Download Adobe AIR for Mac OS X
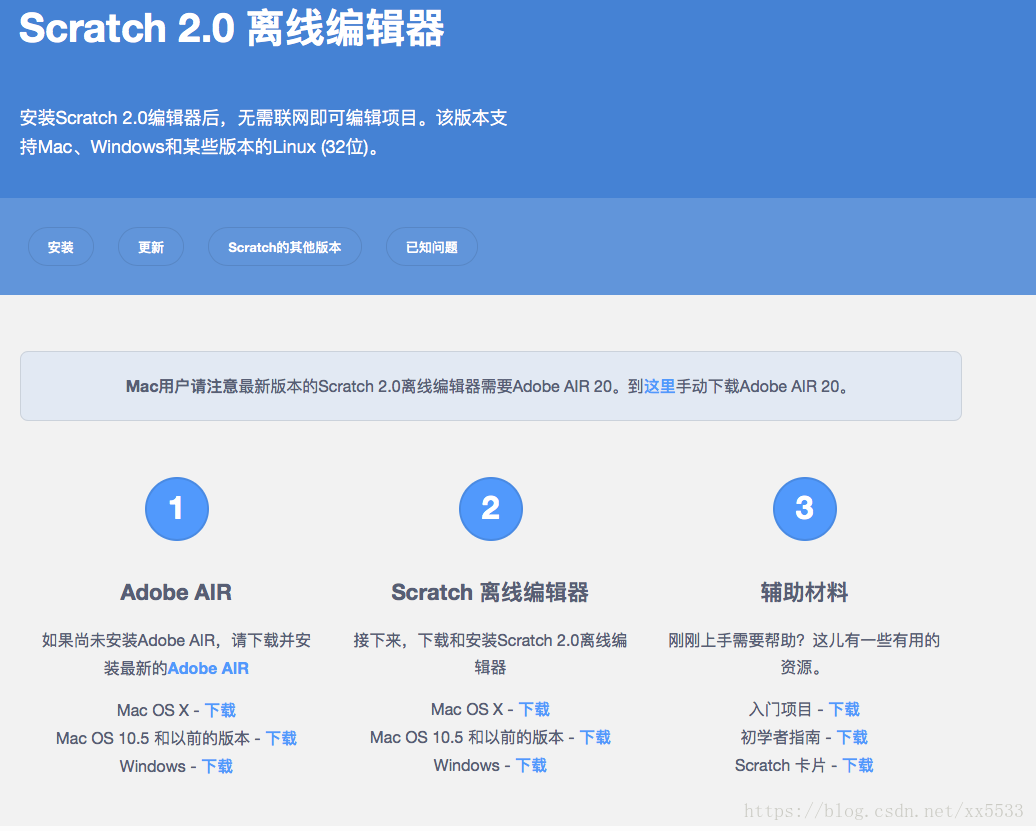Viewport: 1036px width, 831px height. (220, 710)
